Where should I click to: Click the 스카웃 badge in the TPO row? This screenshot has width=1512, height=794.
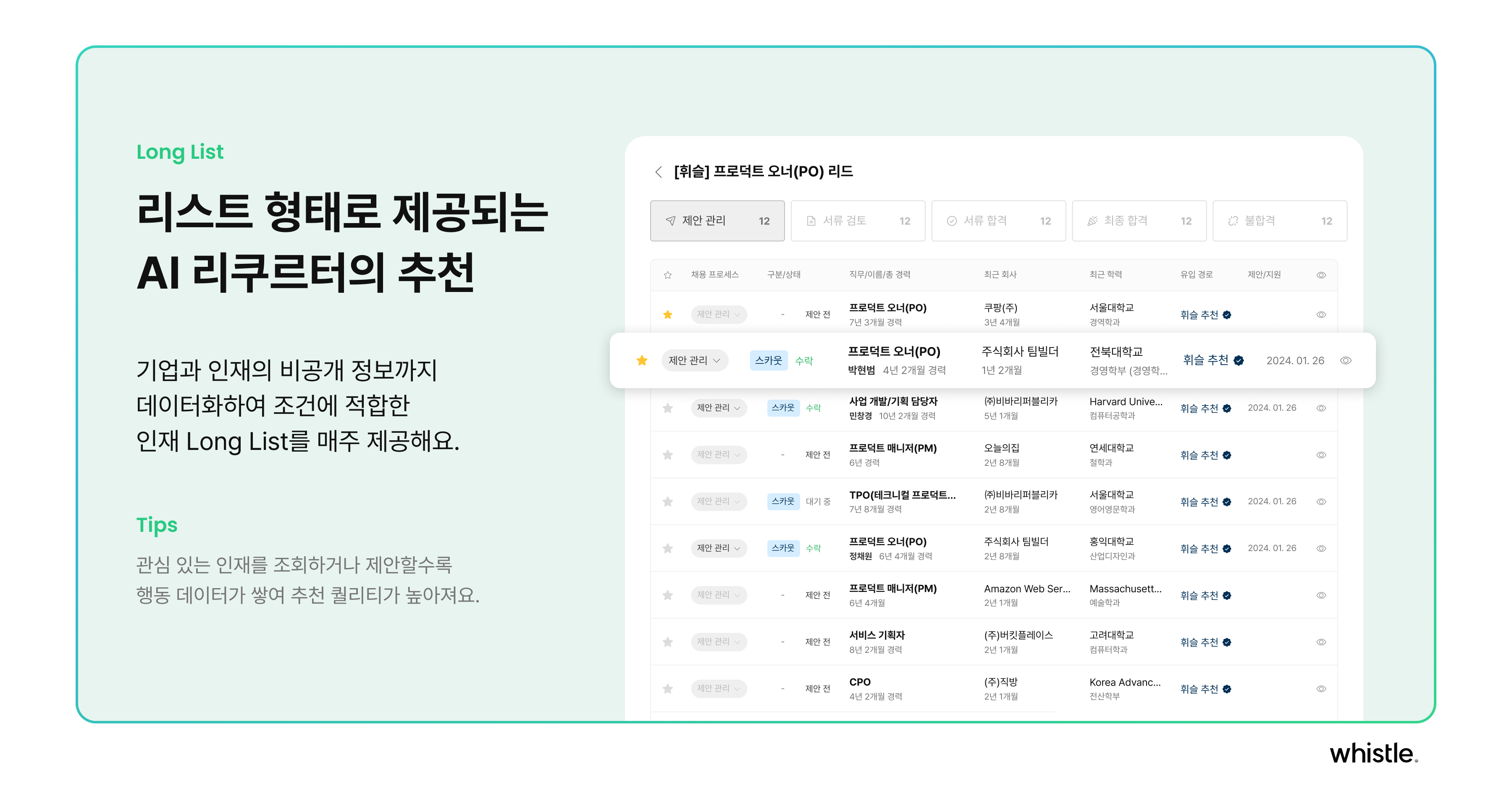pos(783,502)
